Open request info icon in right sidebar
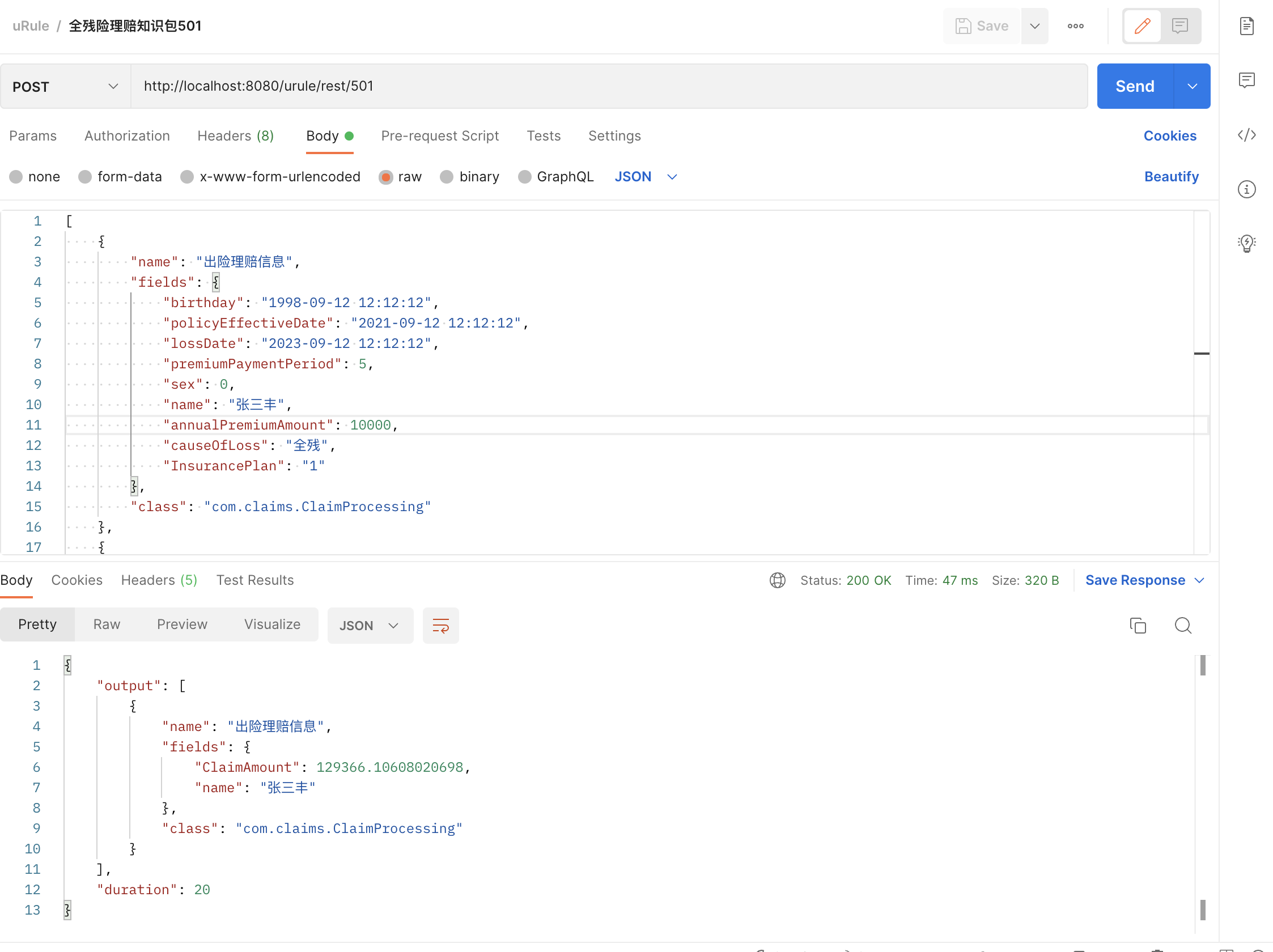The height and width of the screenshot is (952, 1273). (x=1246, y=189)
